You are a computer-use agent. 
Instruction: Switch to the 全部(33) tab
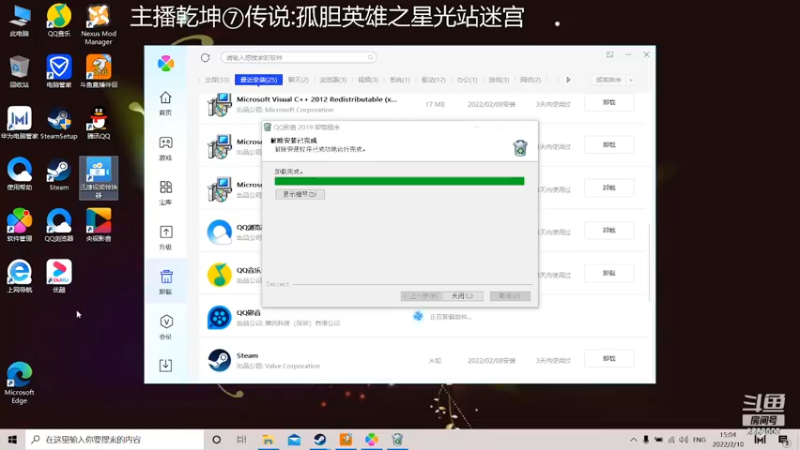216,80
